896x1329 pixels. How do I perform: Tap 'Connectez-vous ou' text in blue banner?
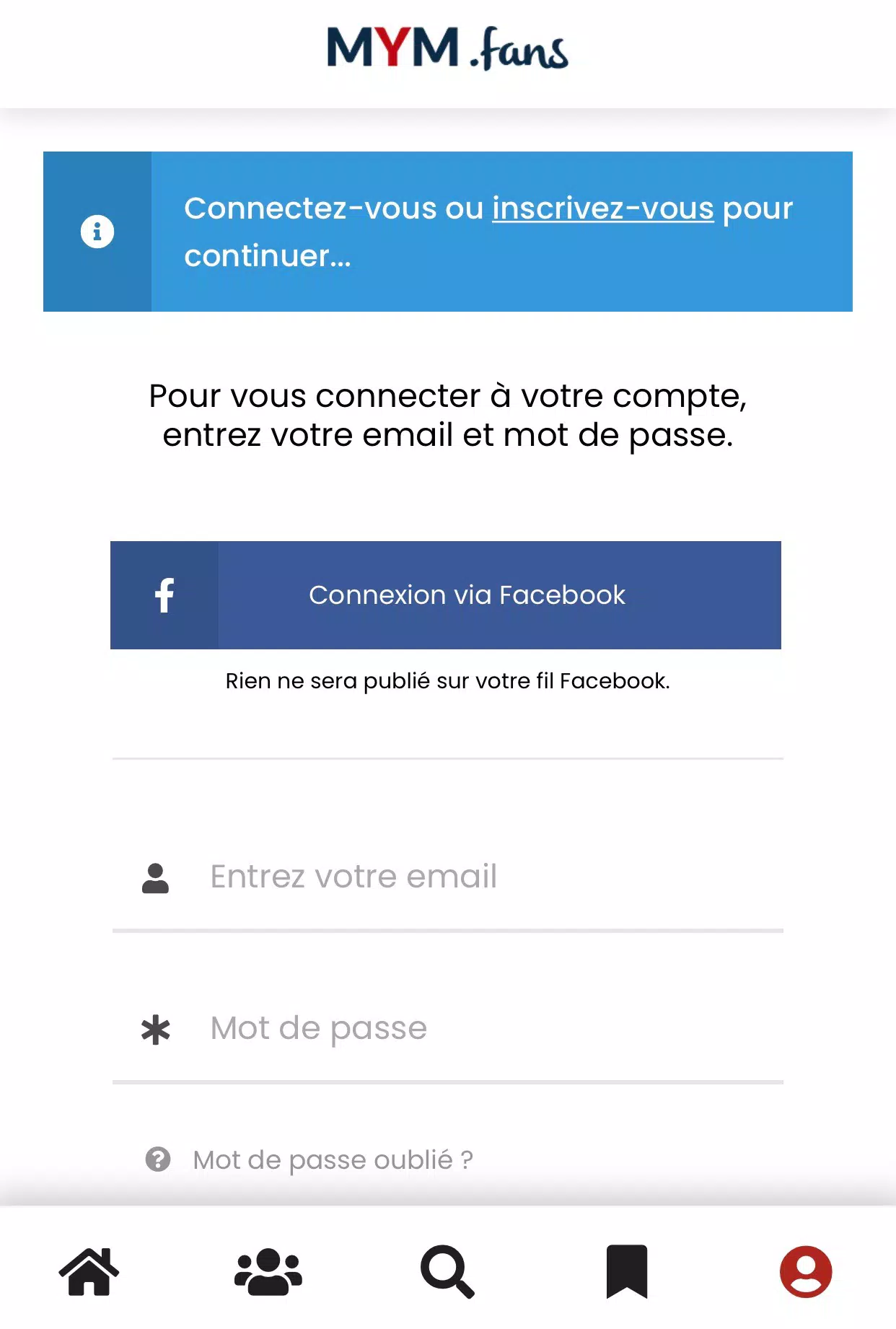click(x=333, y=209)
